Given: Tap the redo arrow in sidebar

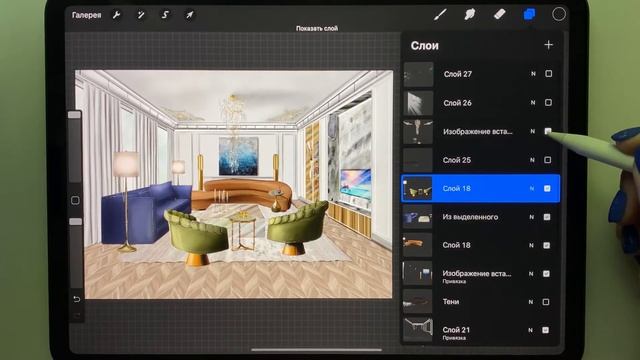Looking at the screenshot, I should tap(76, 315).
